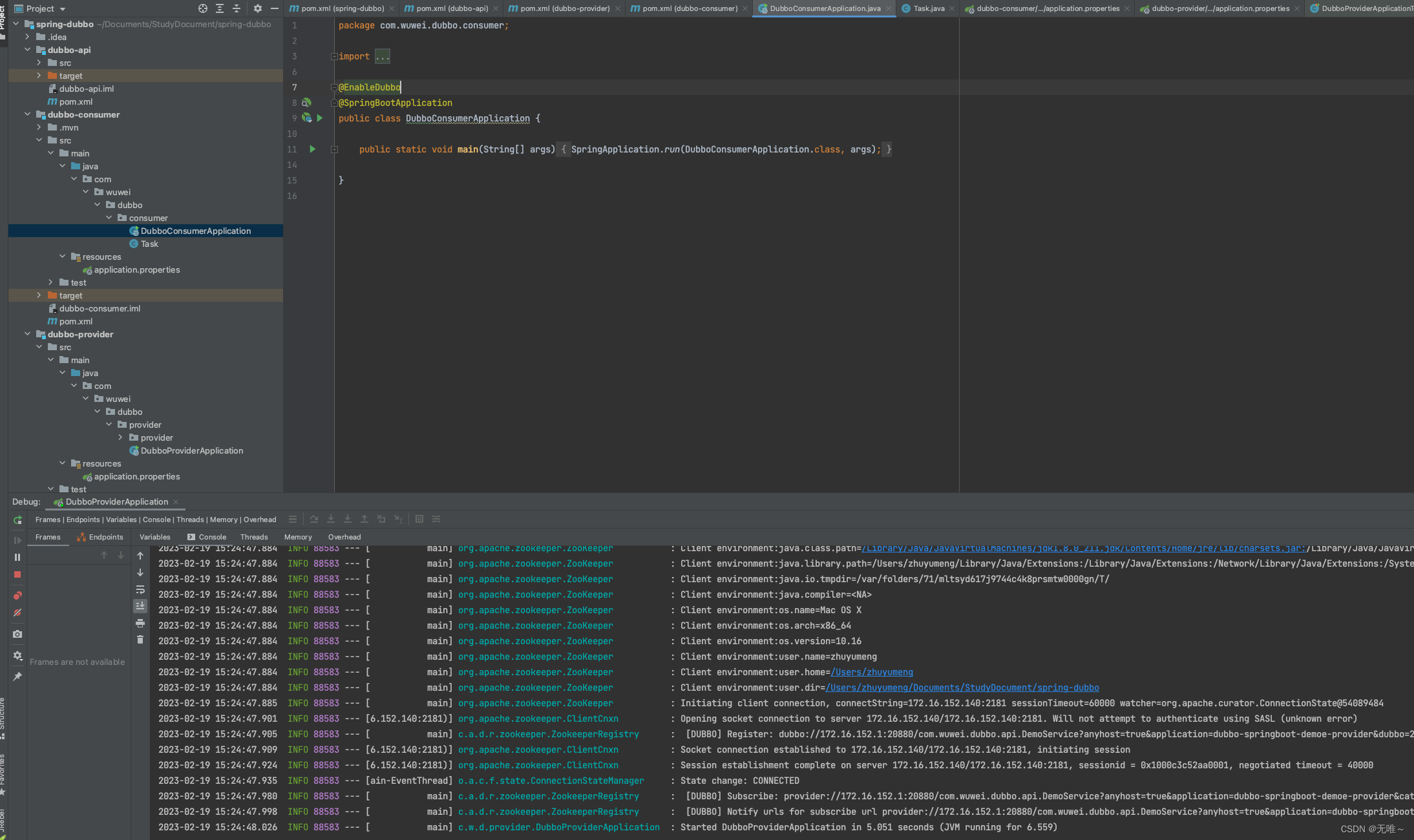Viewport: 1414px width, 840px height.
Task: Open the Variables debugger tab
Action: pos(155,537)
